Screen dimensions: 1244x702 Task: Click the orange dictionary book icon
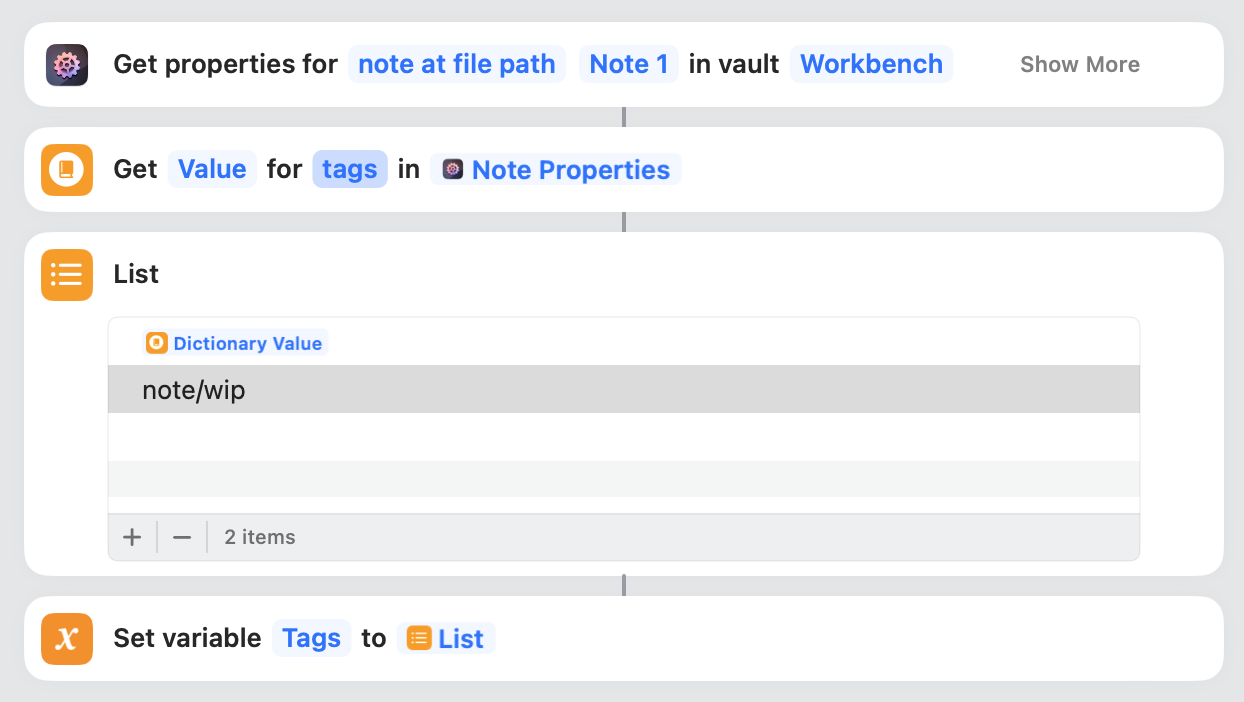[67, 170]
